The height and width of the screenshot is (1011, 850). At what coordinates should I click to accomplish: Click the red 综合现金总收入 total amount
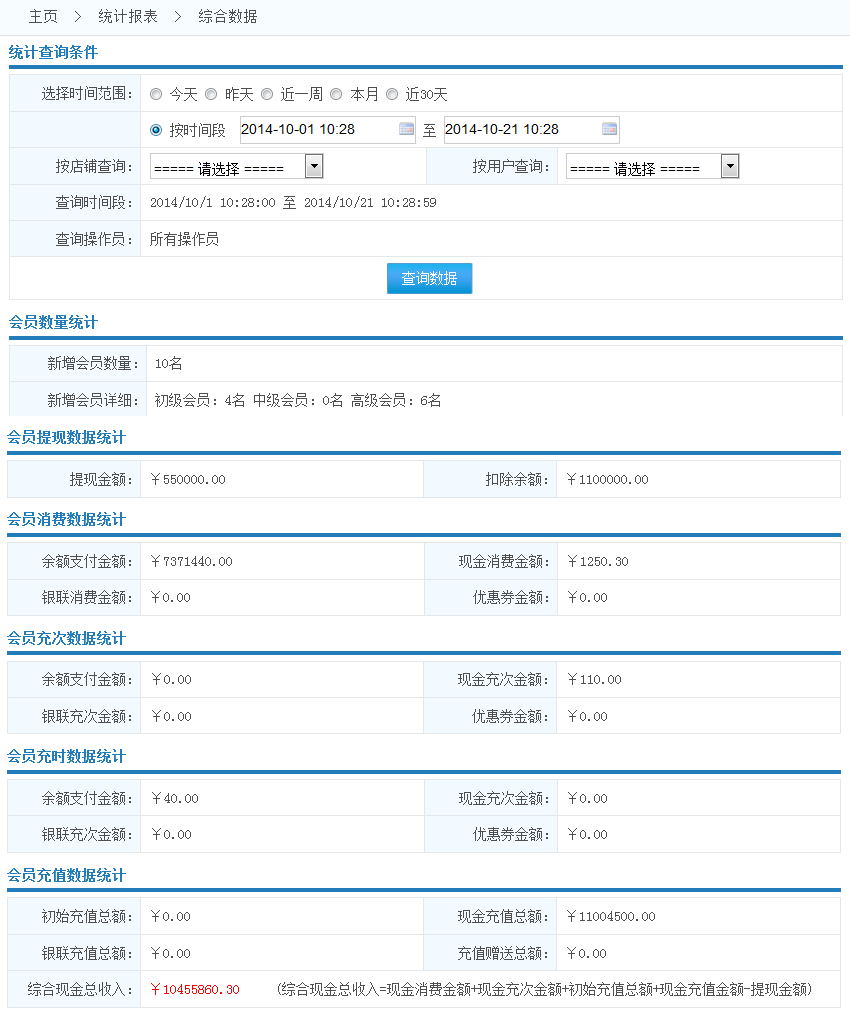coord(195,989)
